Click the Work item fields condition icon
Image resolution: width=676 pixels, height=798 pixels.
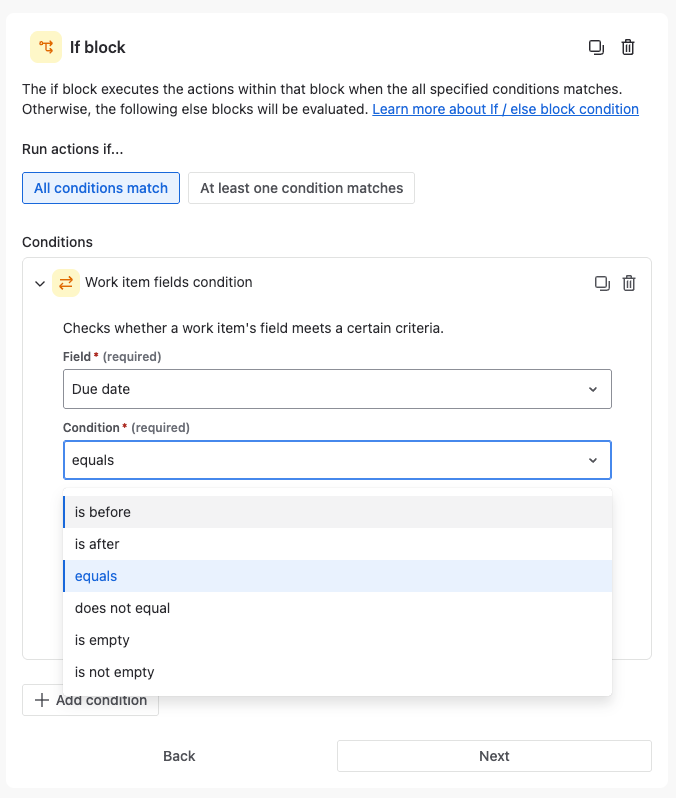(66, 283)
